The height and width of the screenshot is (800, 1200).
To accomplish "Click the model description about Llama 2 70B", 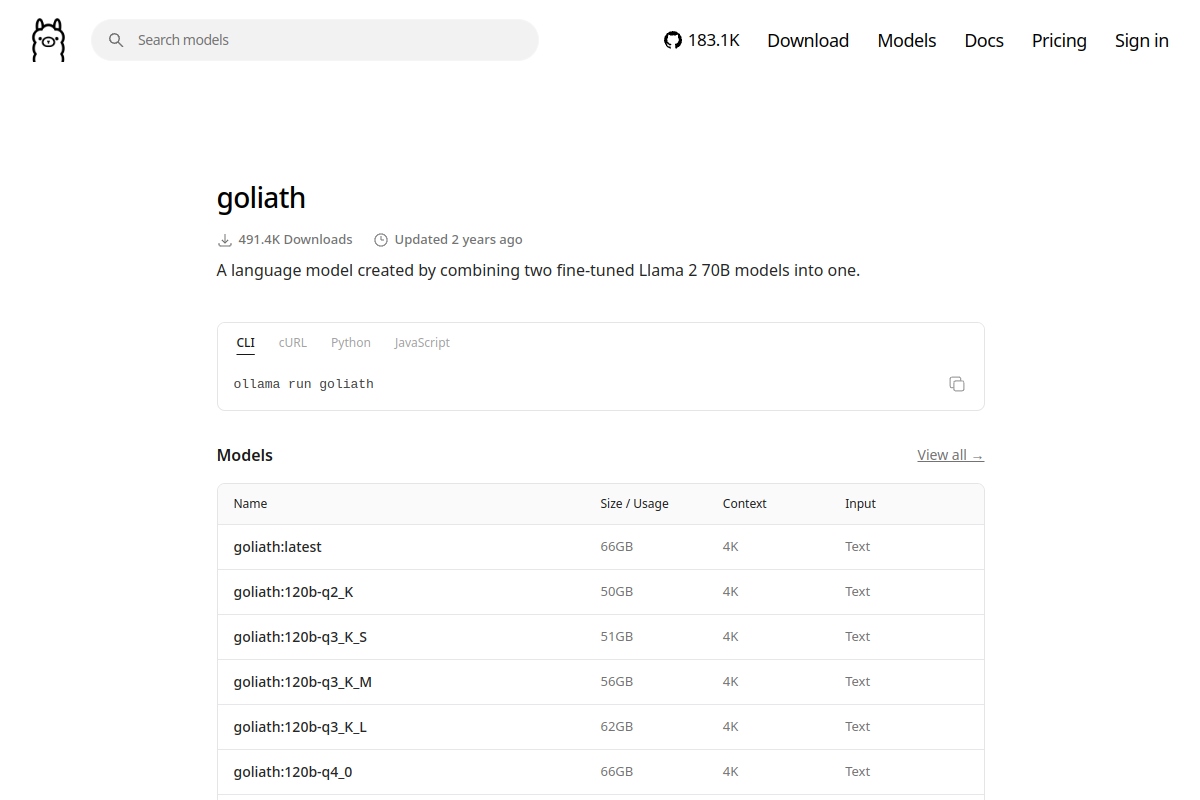I will coord(538,270).
